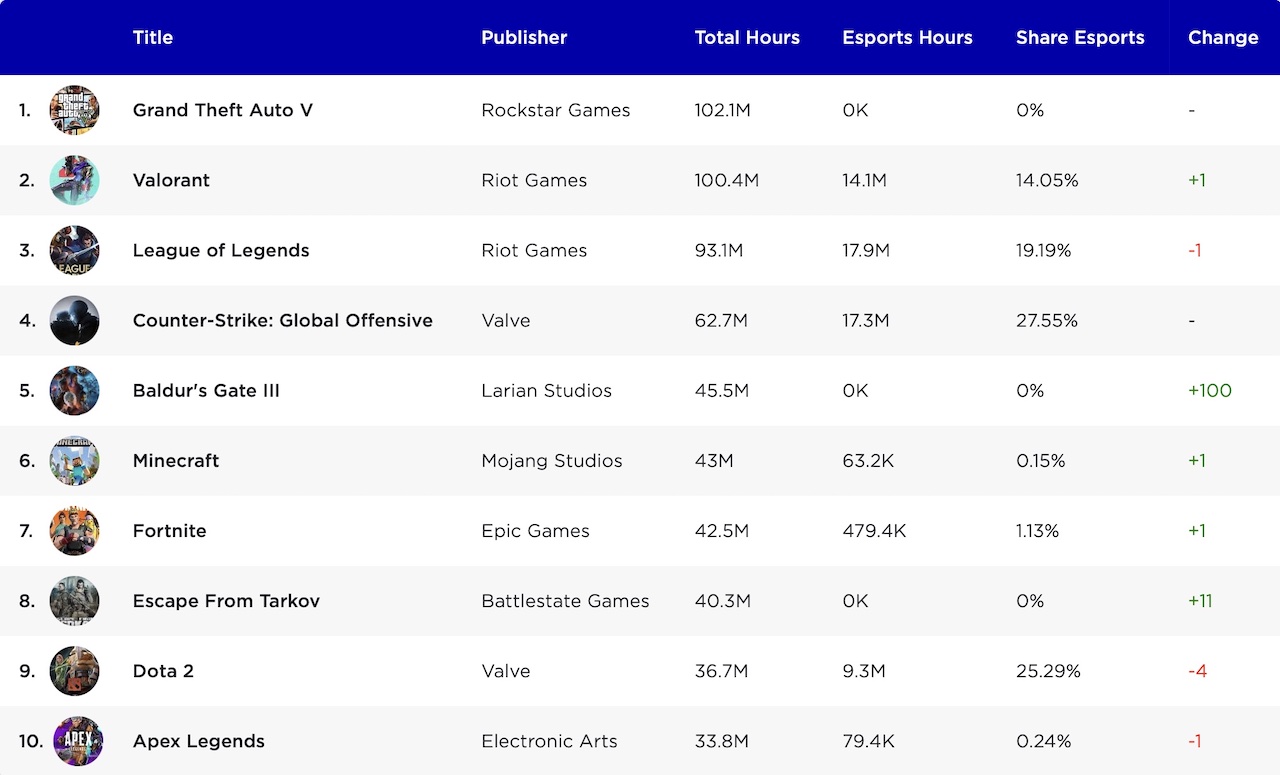Click the 40.3M total hours value
1280x775 pixels.
click(x=721, y=601)
